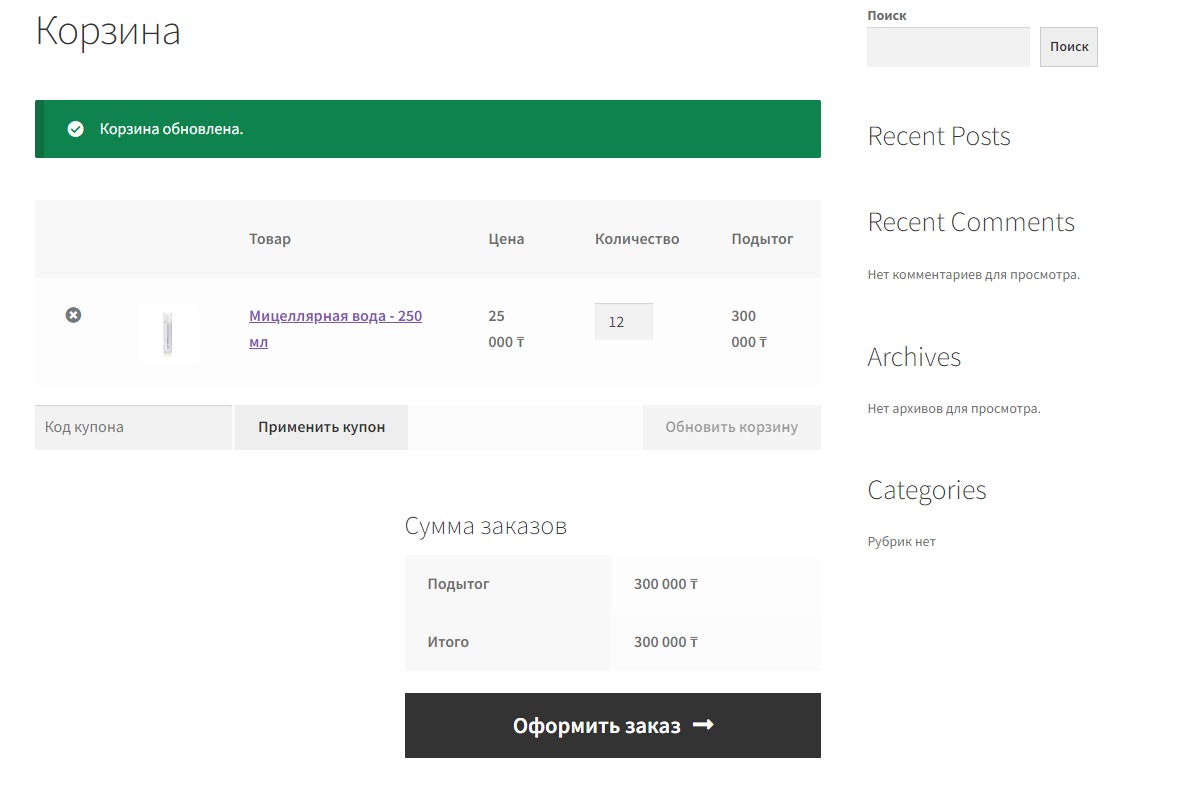Click Нет архивов для просмотра text
Viewport: 1194px width, 786px height.
tap(953, 409)
